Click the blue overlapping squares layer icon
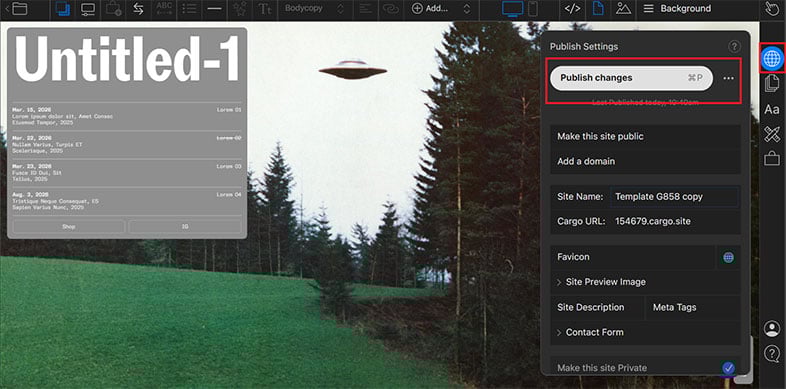Viewport: 786px width, 389px height. point(63,9)
